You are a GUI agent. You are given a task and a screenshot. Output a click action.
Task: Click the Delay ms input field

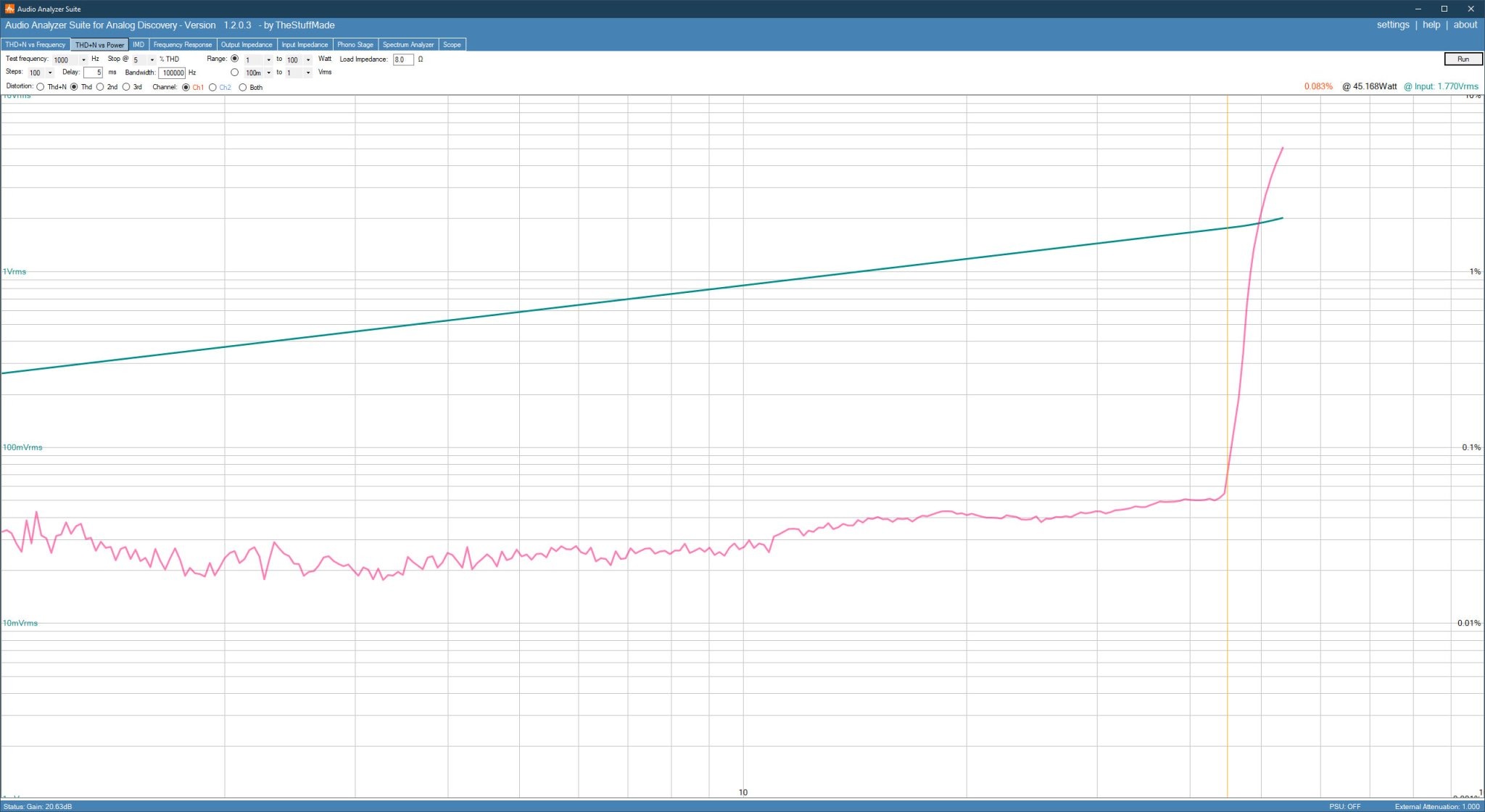pos(94,72)
